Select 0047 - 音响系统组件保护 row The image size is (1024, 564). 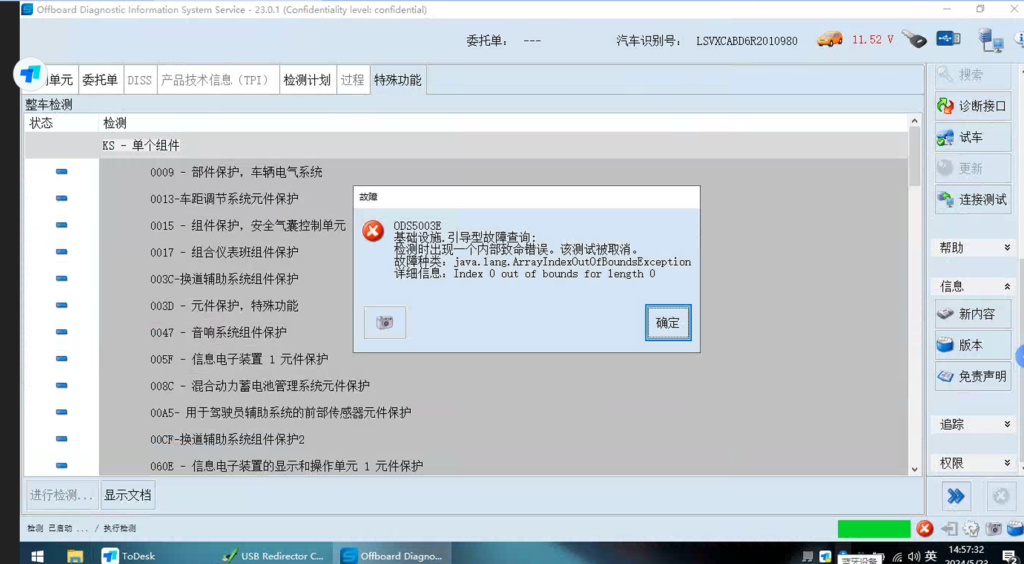pyautogui.click(x=466, y=332)
